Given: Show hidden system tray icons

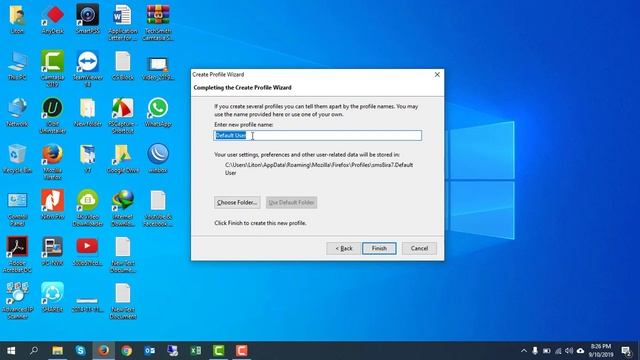Looking at the screenshot, I should 524,351.
